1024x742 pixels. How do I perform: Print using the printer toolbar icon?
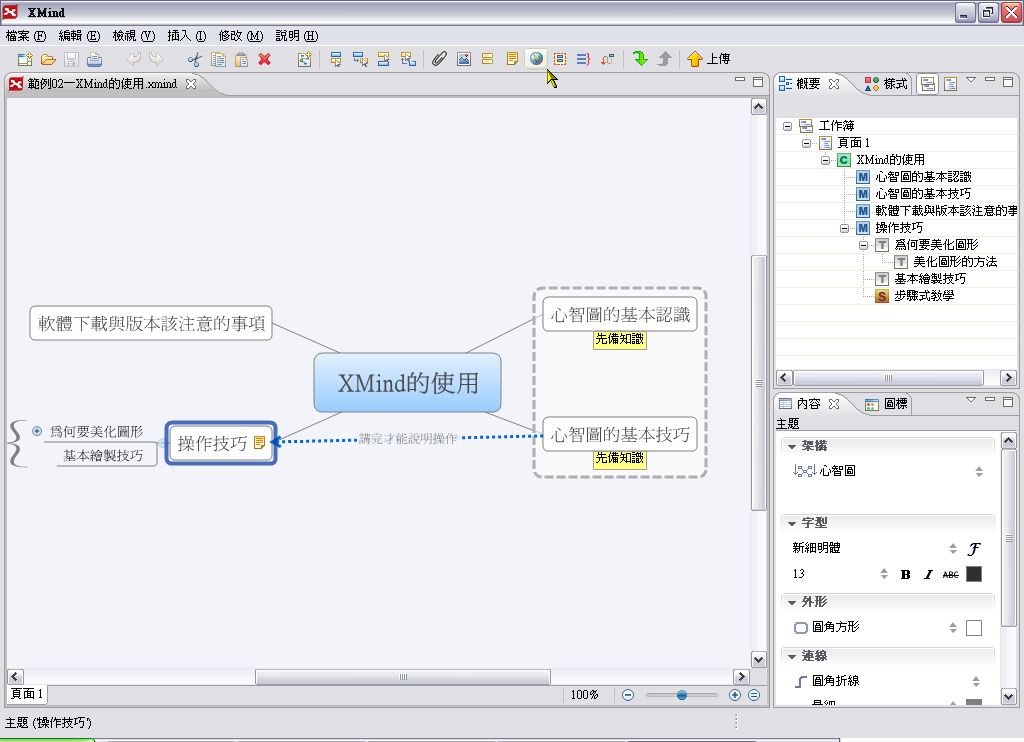(x=95, y=59)
